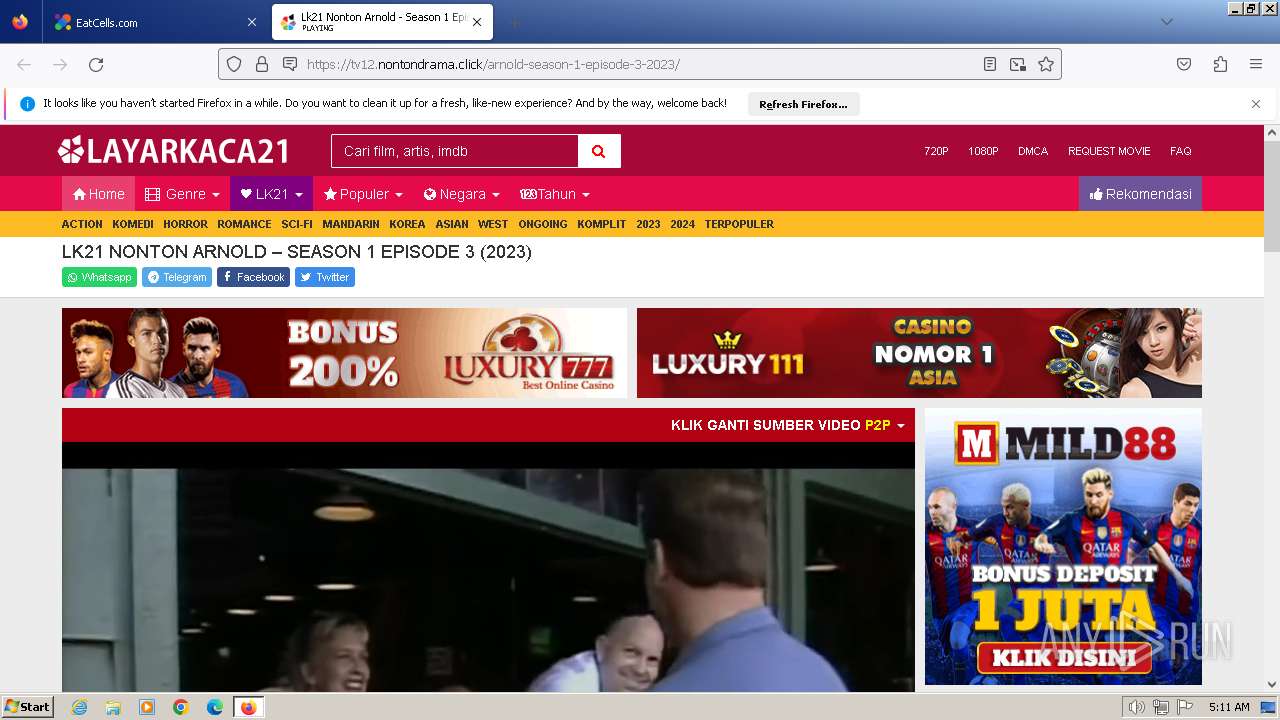Open the DMCA link
The image size is (1280, 720).
pyautogui.click(x=1033, y=151)
